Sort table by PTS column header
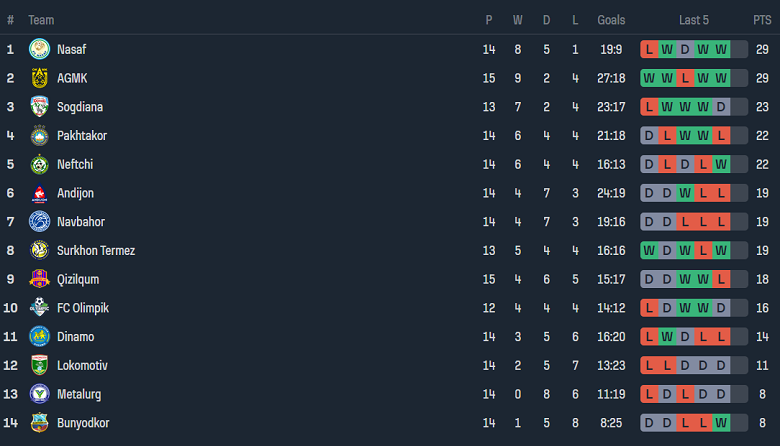Viewport: 780px width, 446px height. pyautogui.click(x=762, y=20)
